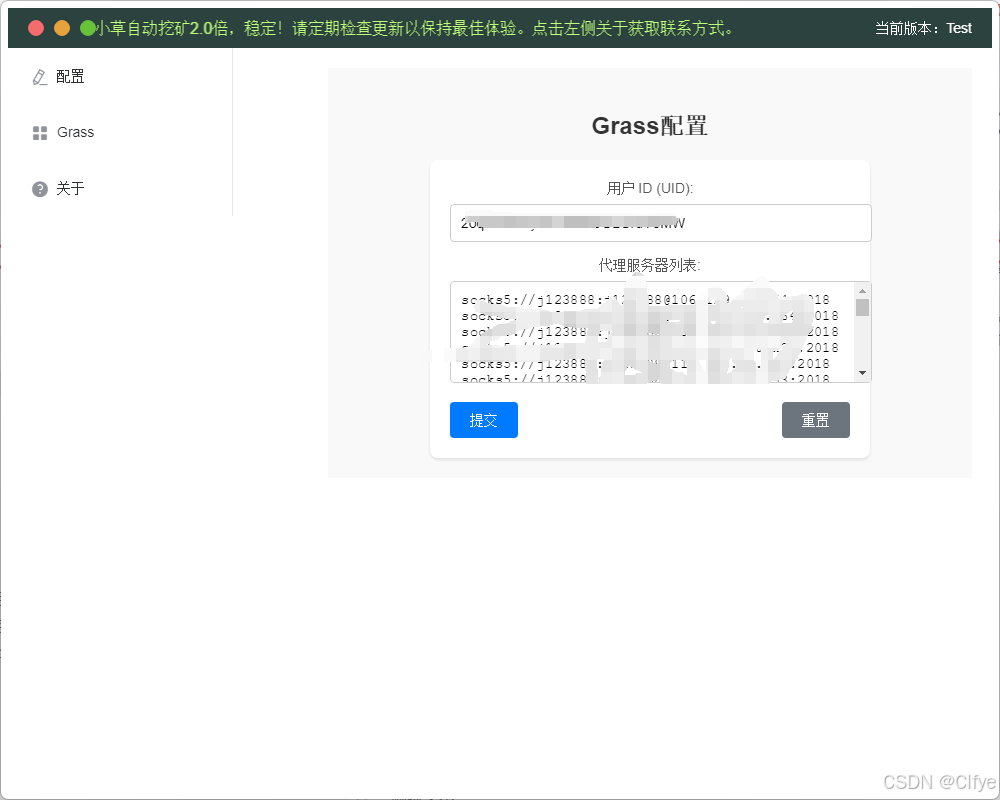Click the blue 提交 button

tap(483, 420)
